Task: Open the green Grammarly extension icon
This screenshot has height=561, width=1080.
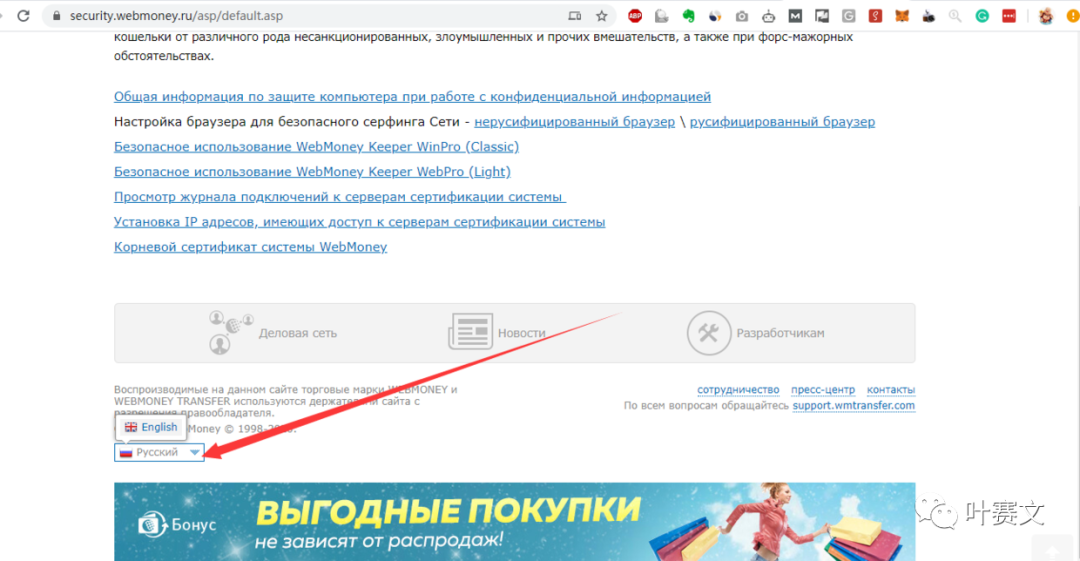Action: [982, 15]
